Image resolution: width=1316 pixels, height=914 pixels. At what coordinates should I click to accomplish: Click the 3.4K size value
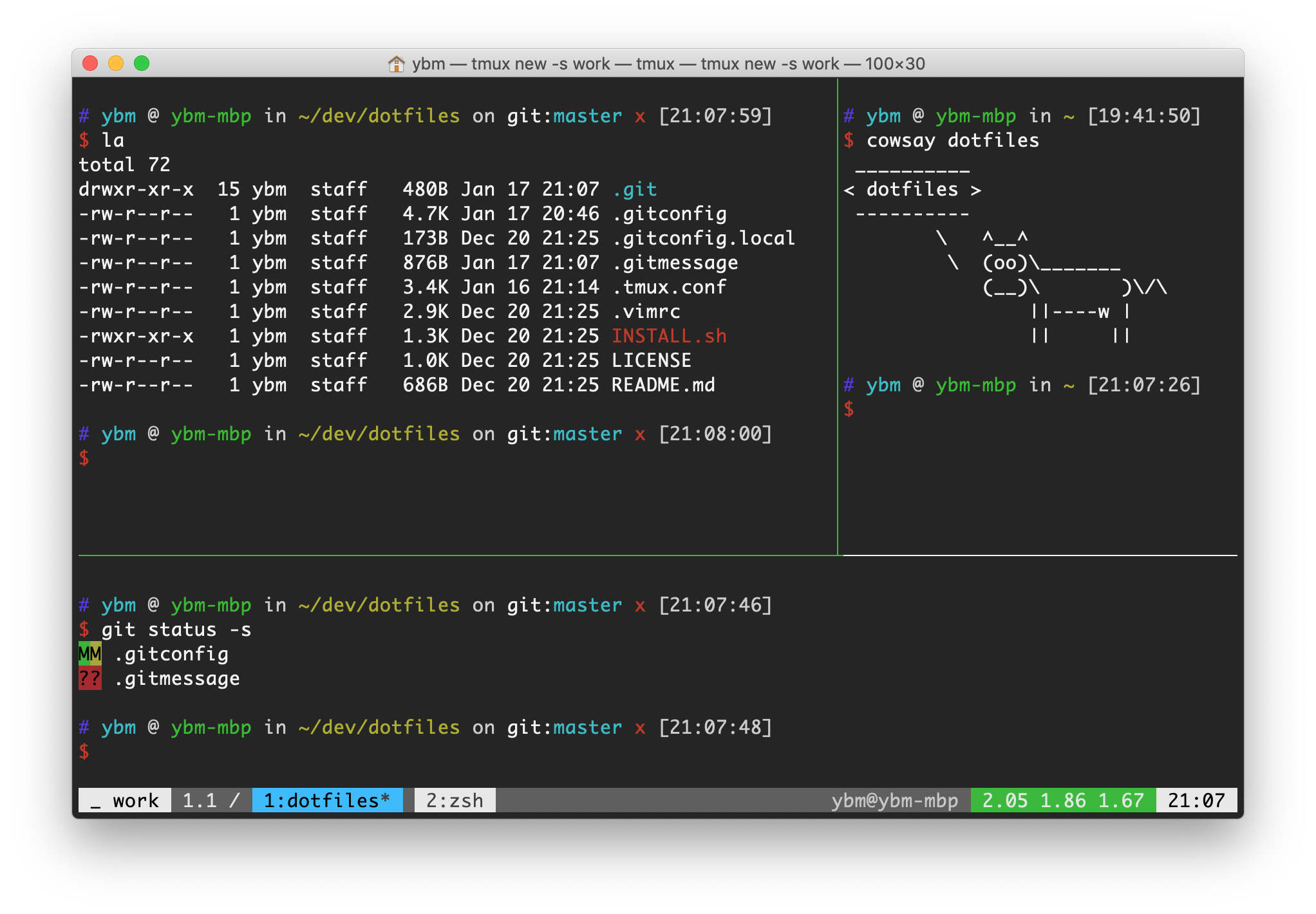pyautogui.click(x=426, y=287)
